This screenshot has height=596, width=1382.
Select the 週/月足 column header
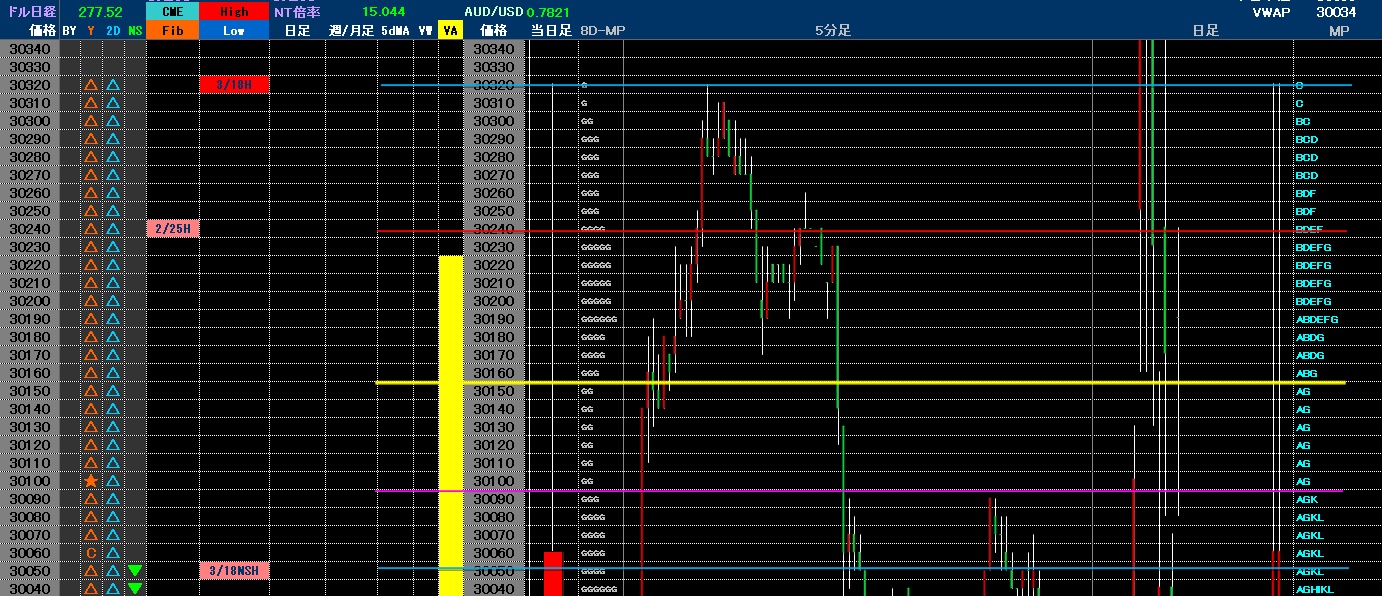click(x=351, y=31)
